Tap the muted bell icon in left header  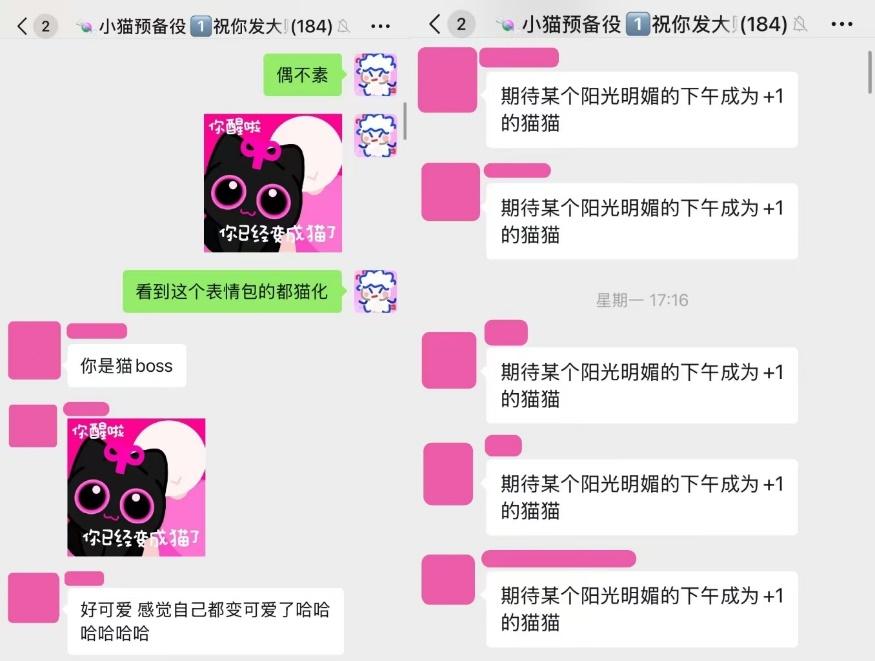[x=344, y=26]
